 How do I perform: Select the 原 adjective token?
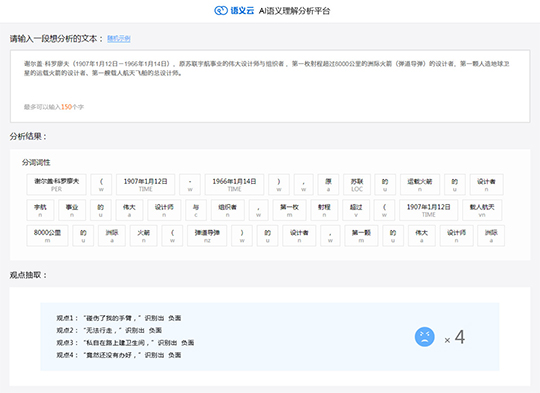point(328,185)
